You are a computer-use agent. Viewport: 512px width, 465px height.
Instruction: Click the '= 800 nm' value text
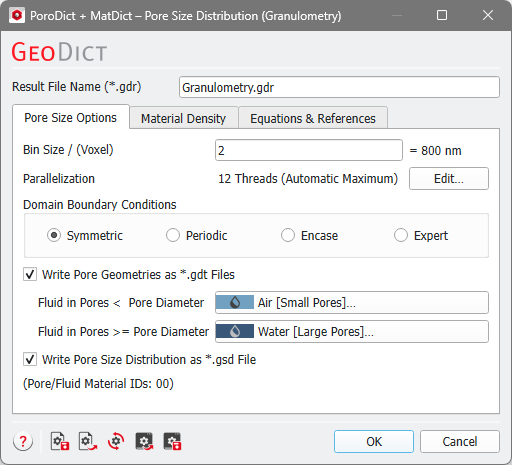[x=435, y=151]
